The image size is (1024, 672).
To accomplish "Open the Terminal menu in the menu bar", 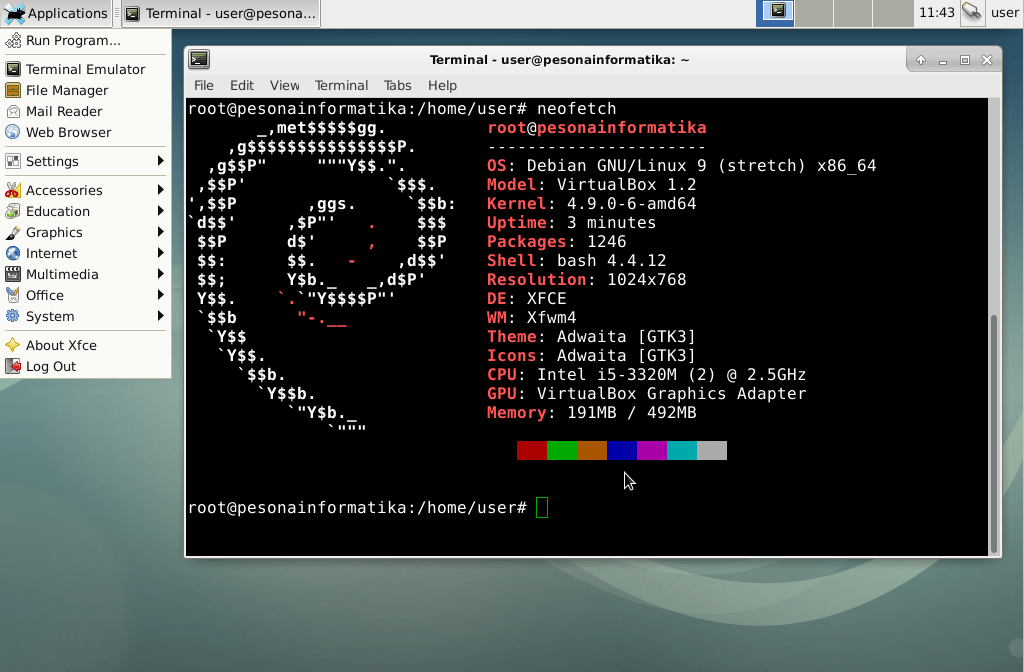I will click(341, 85).
